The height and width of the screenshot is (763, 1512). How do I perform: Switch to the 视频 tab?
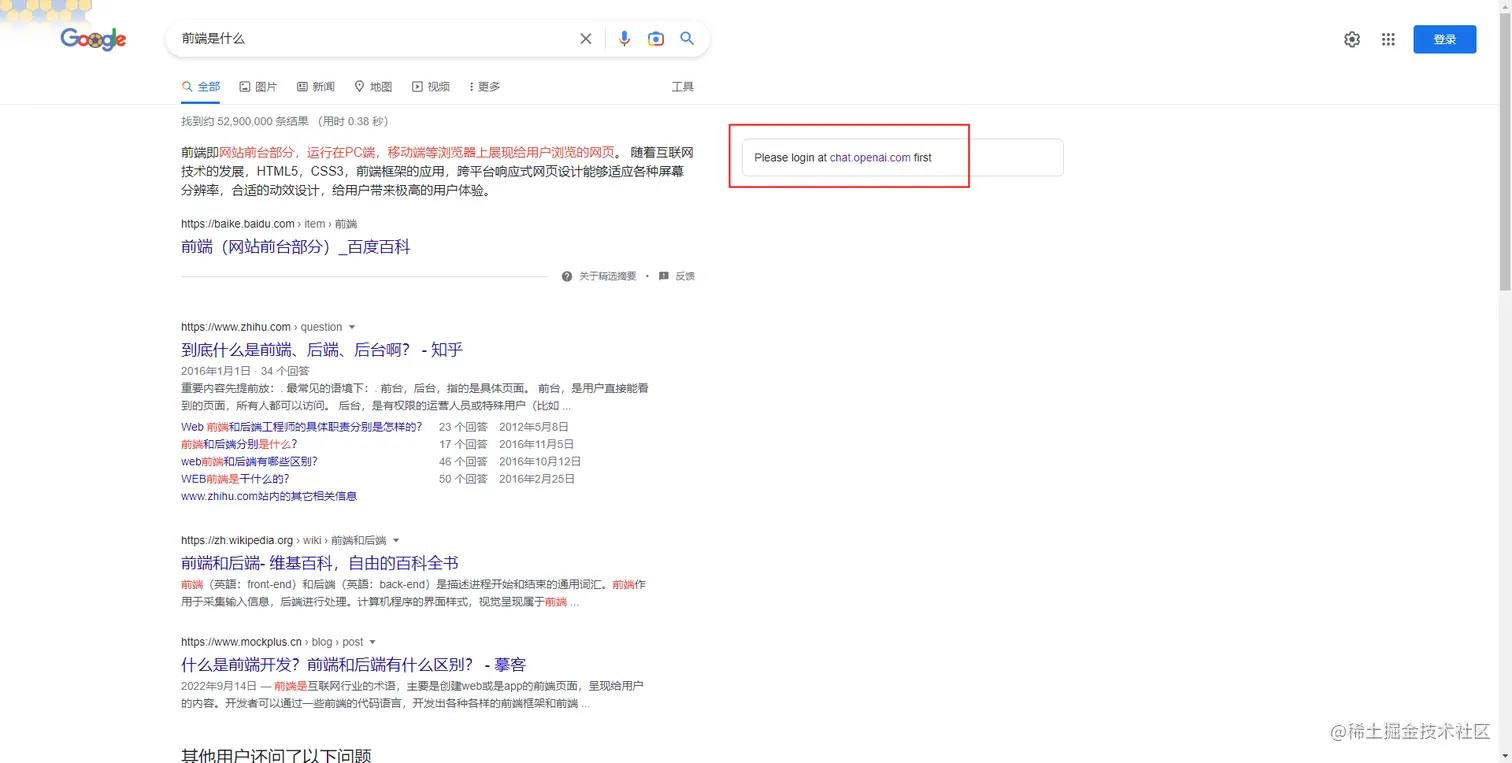(x=431, y=87)
